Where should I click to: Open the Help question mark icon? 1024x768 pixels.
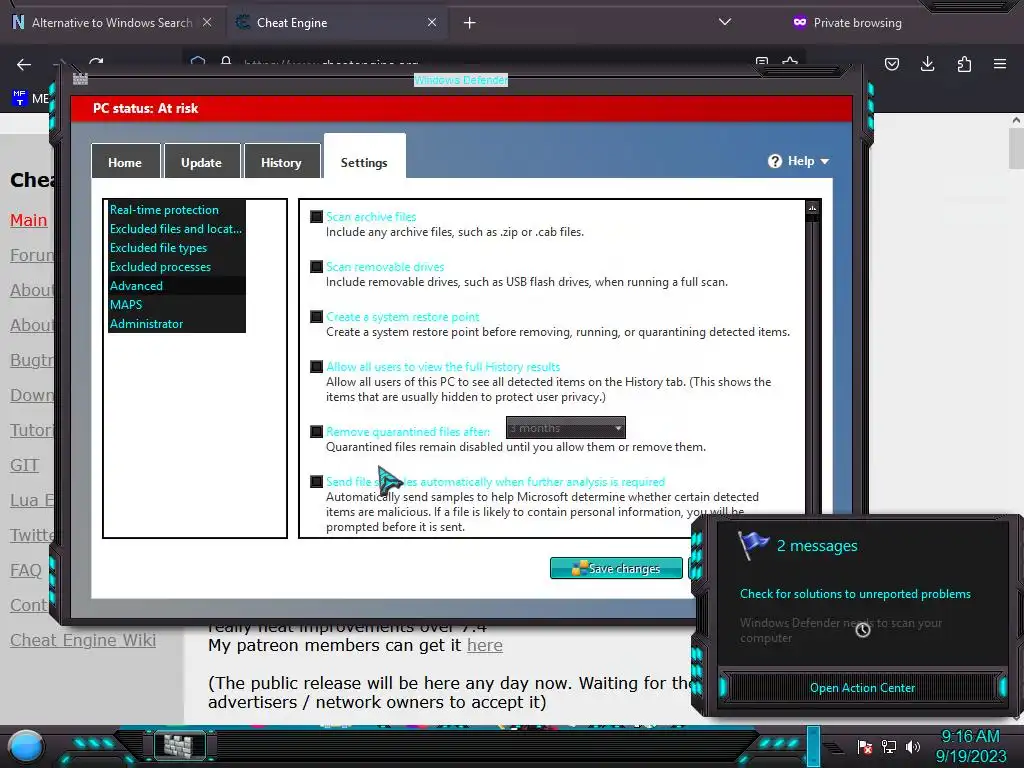coord(775,161)
